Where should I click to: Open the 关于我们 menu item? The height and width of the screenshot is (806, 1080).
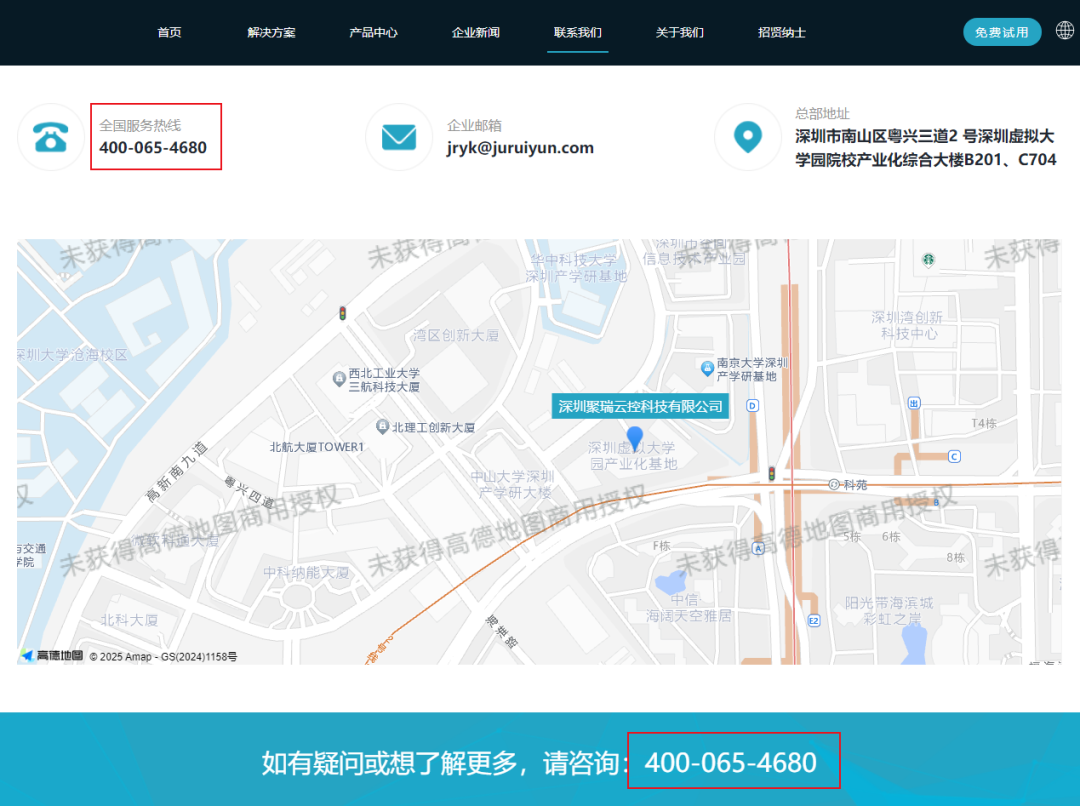[x=680, y=32]
